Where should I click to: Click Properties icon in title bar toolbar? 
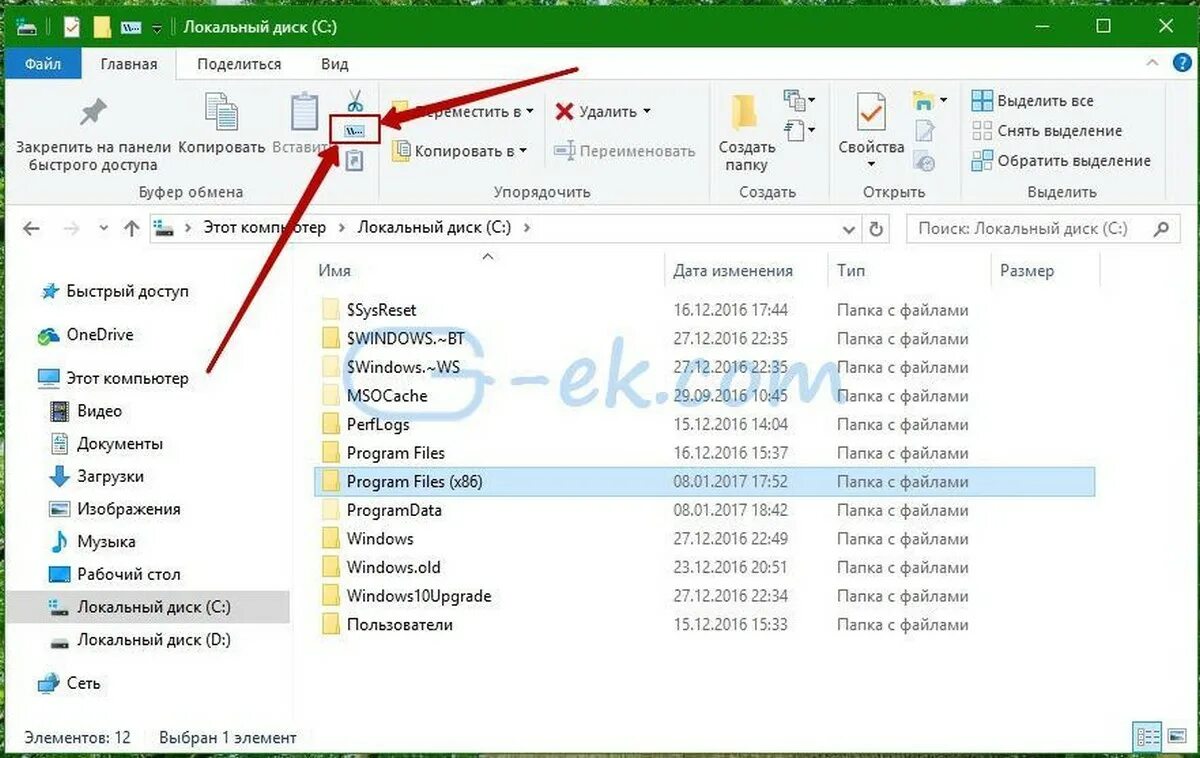72,26
